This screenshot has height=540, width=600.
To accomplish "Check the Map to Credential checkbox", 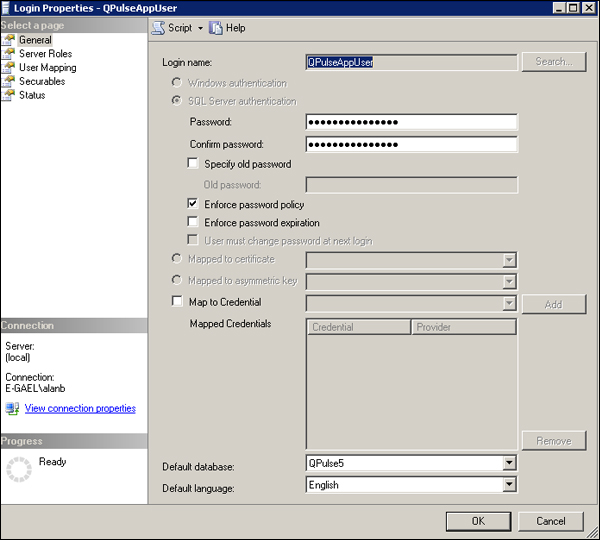I will coord(177,301).
